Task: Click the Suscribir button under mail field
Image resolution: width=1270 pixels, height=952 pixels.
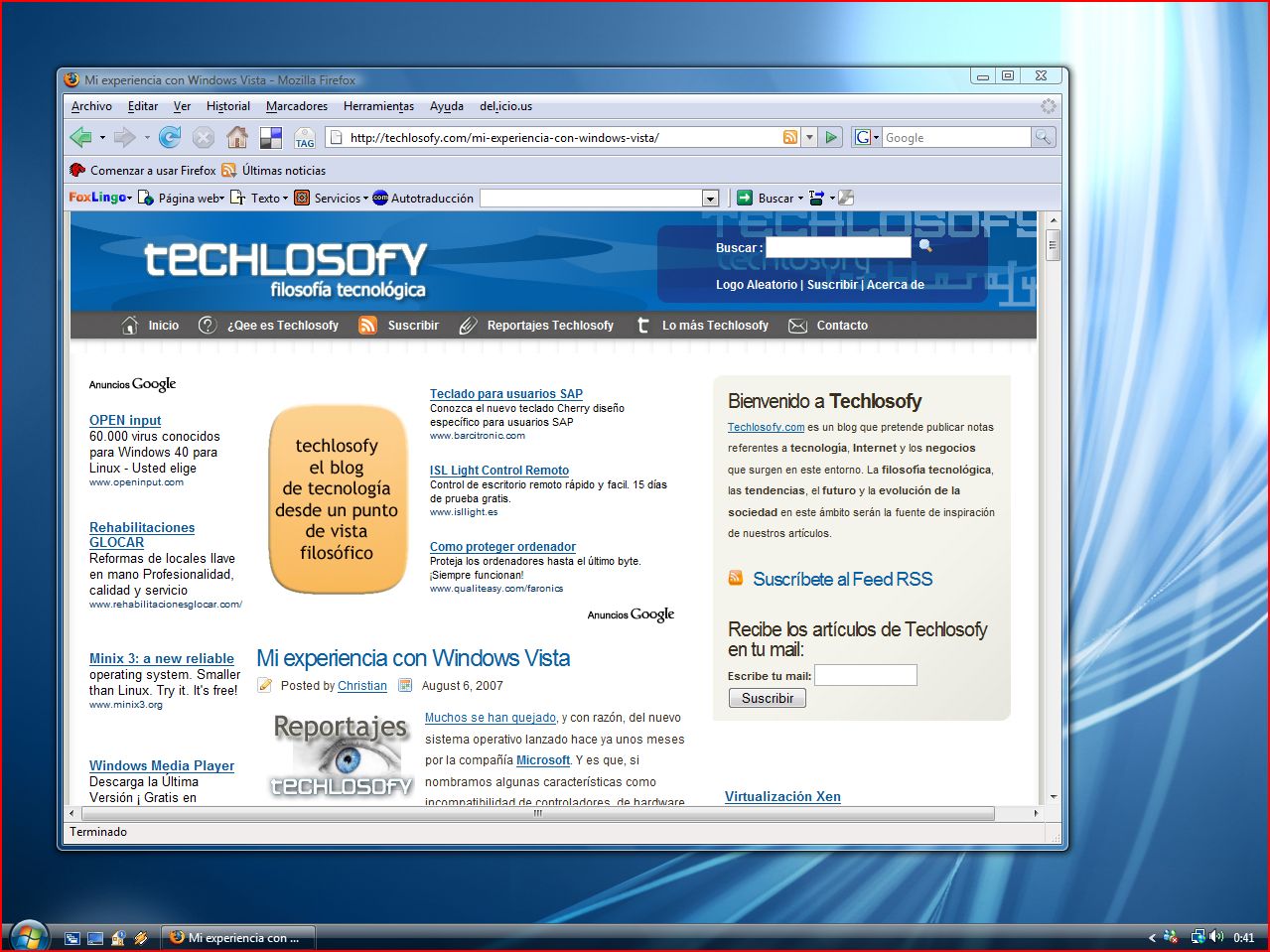Action: pos(768,698)
